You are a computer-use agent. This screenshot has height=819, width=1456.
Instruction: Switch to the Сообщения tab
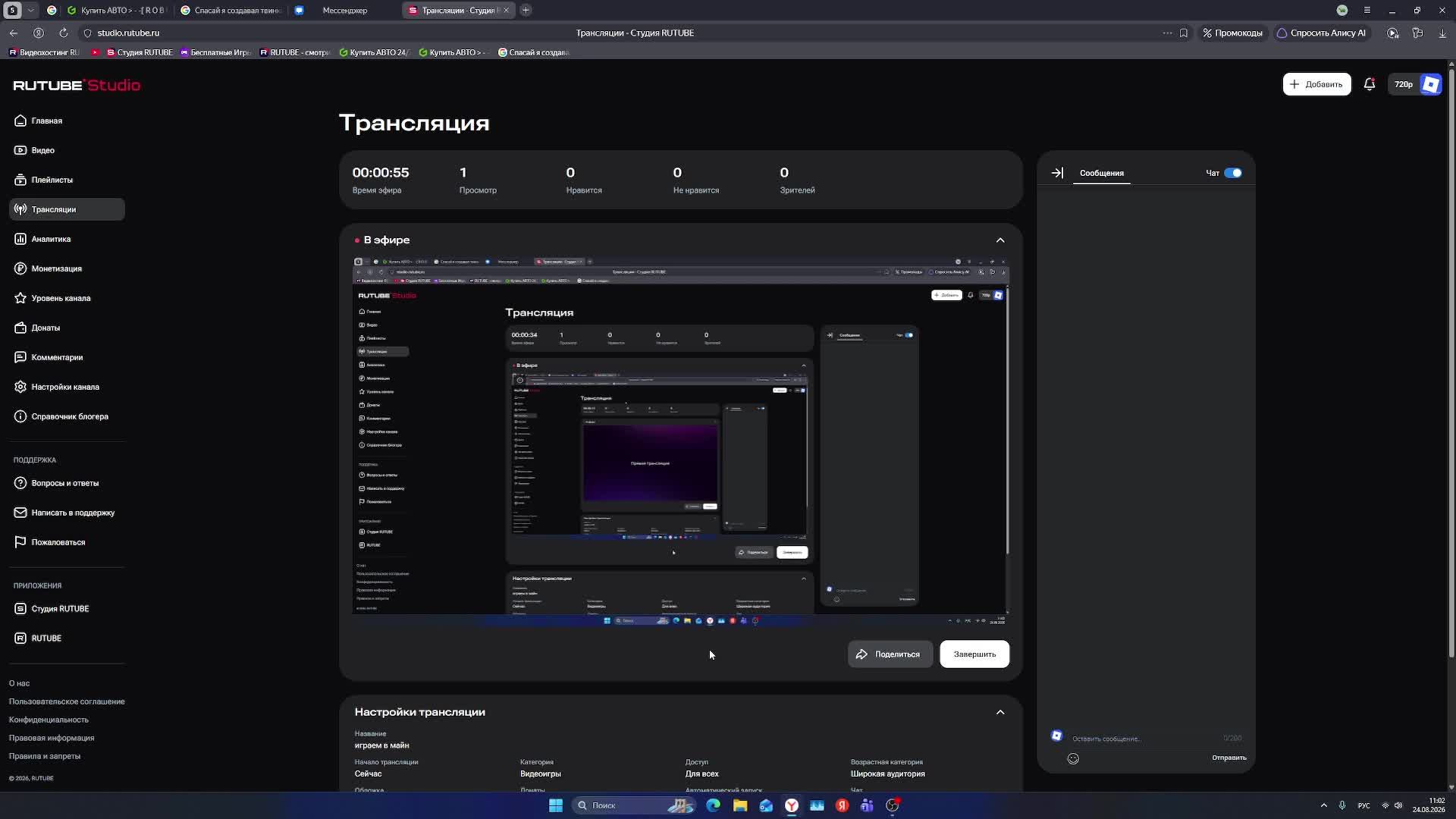coord(1102,173)
